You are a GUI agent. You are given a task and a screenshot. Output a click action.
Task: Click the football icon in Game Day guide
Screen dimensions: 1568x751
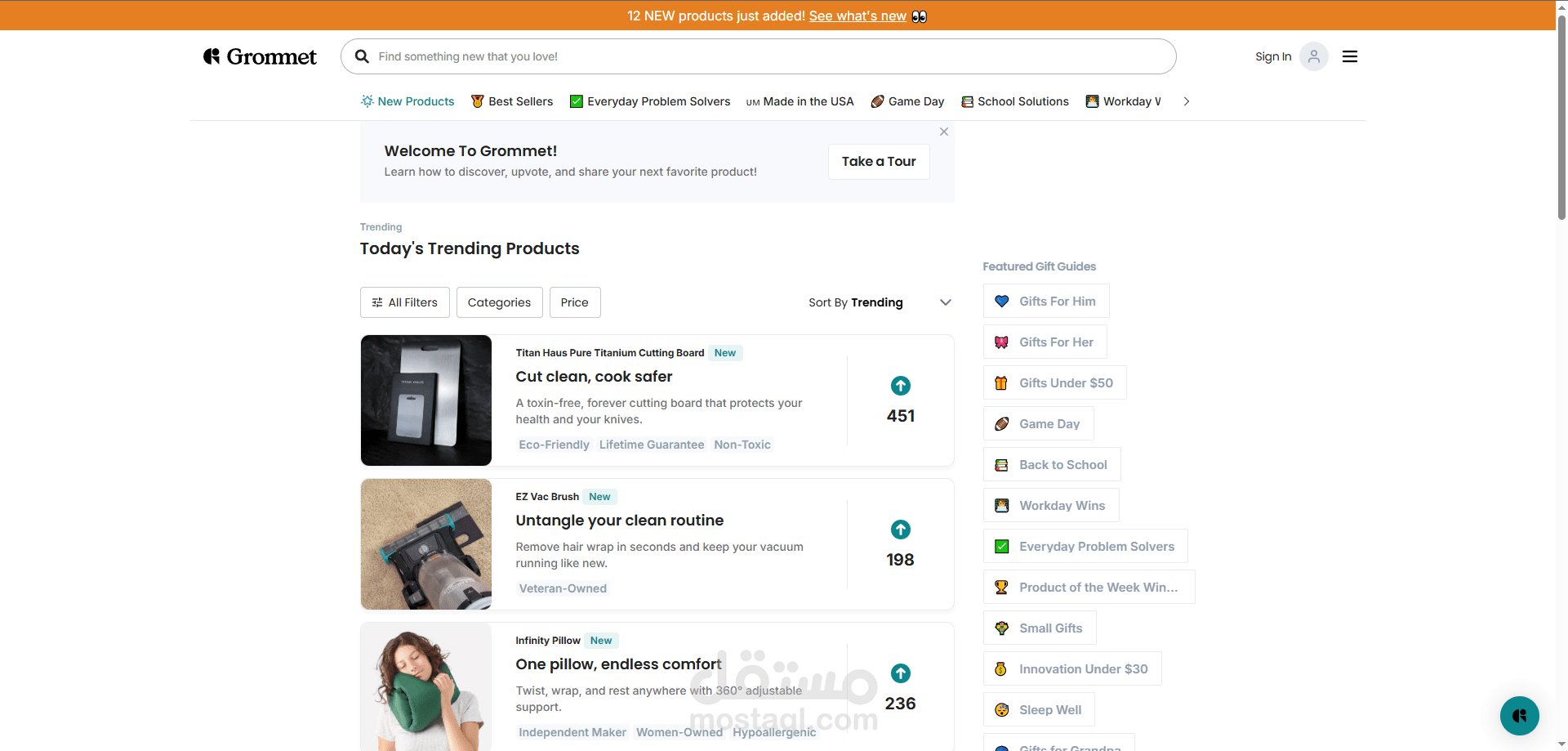(x=1002, y=424)
